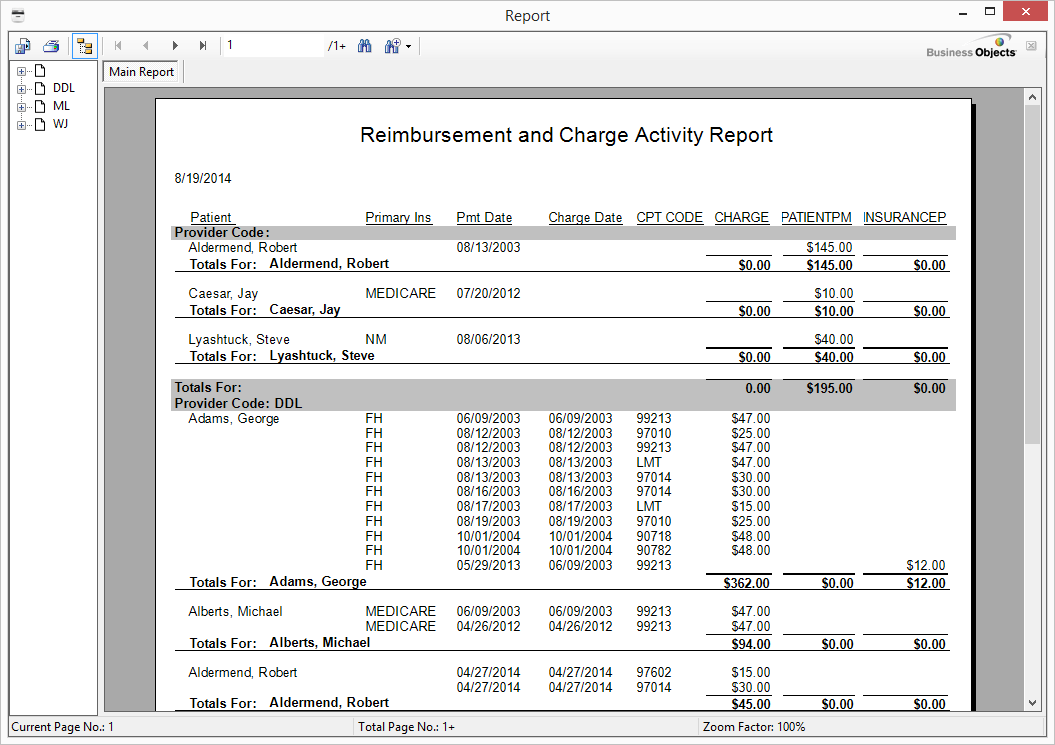
Task: Go to next page arrow
Action: pos(175,46)
